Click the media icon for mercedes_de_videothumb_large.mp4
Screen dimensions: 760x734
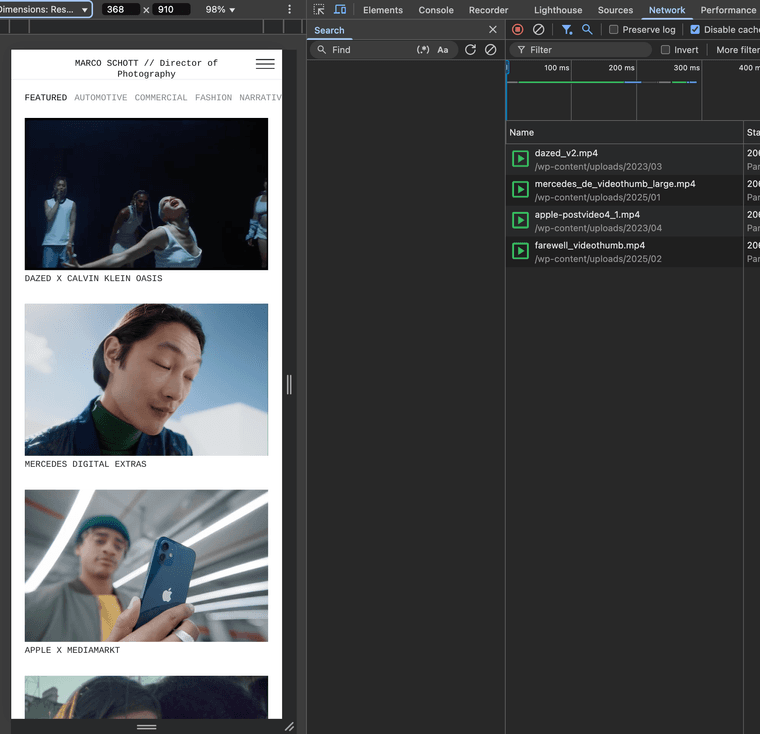click(521, 190)
